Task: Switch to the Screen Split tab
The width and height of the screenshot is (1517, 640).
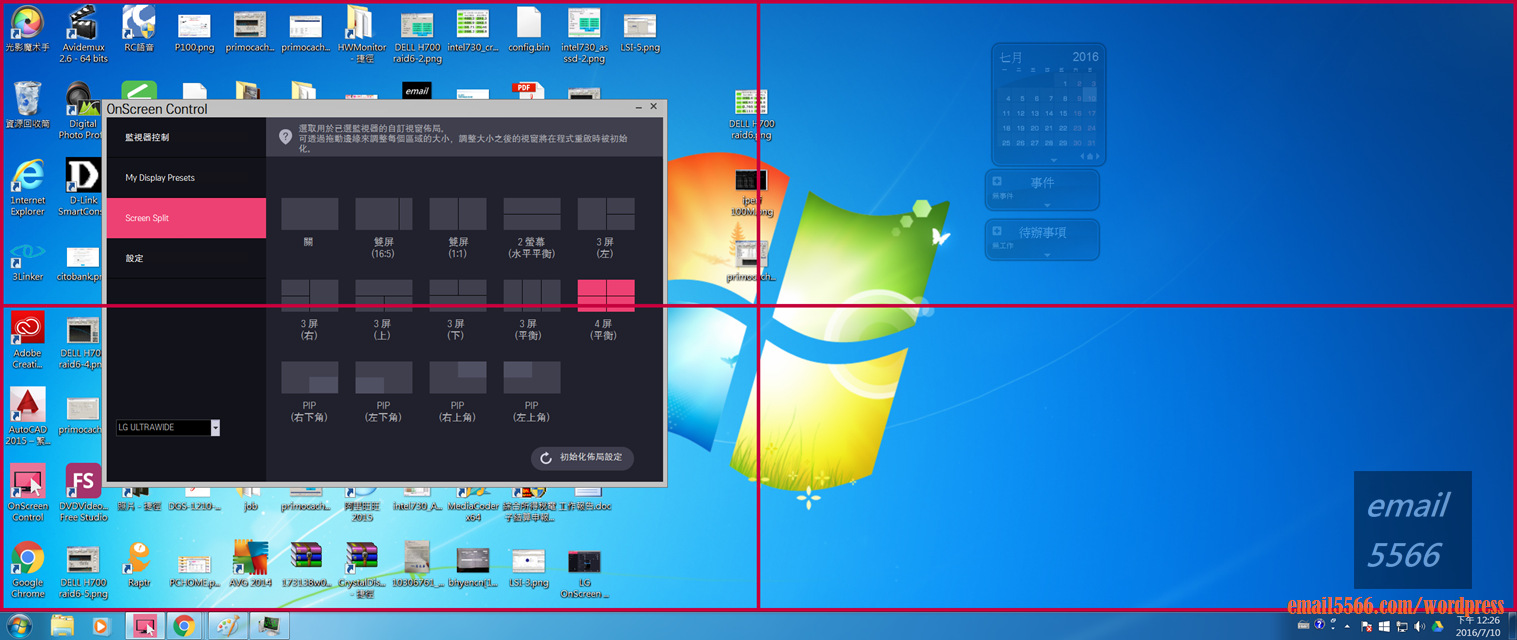Action: (x=186, y=218)
